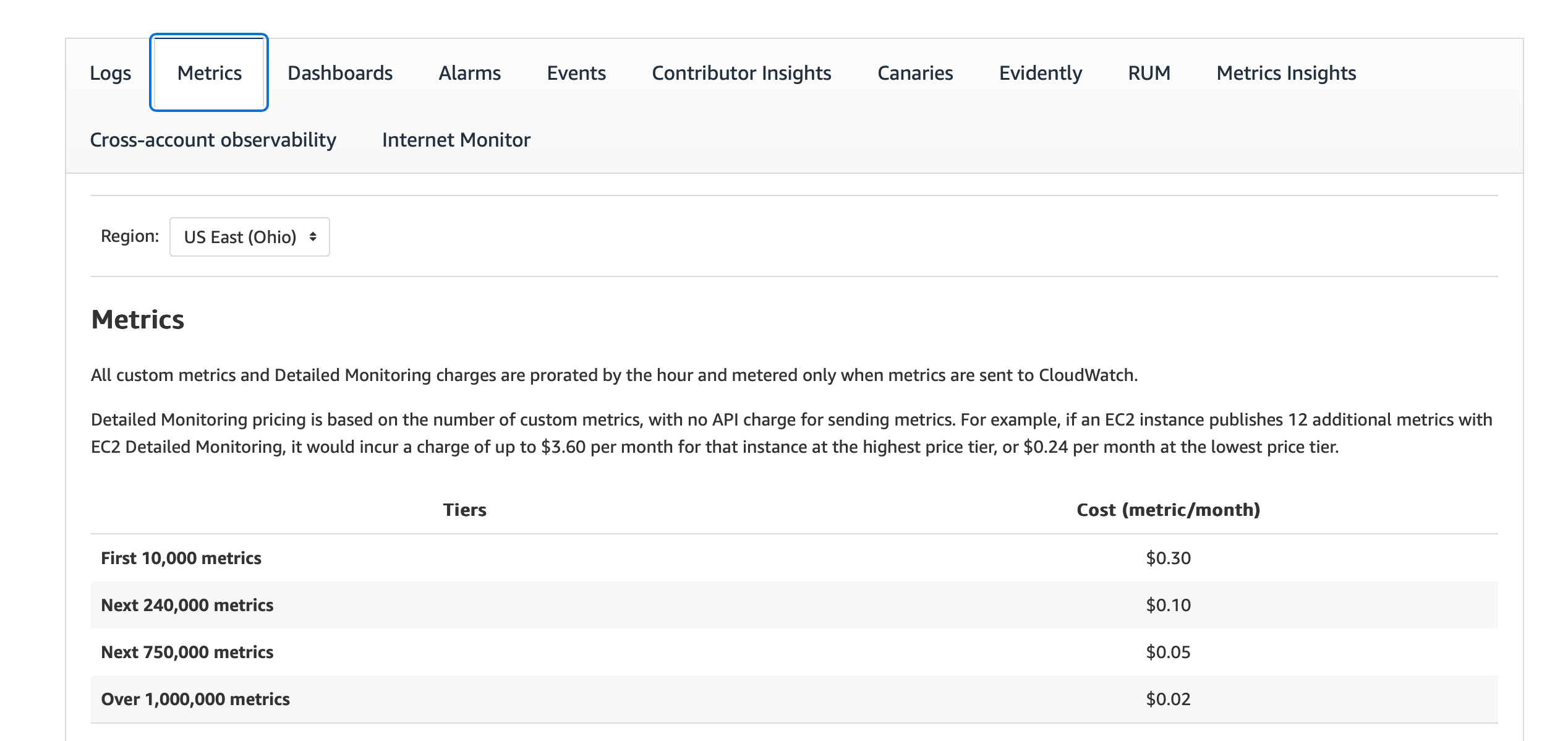The height and width of the screenshot is (741, 1568).
Task: Switch to the Dashboards tab
Action: pyautogui.click(x=340, y=73)
